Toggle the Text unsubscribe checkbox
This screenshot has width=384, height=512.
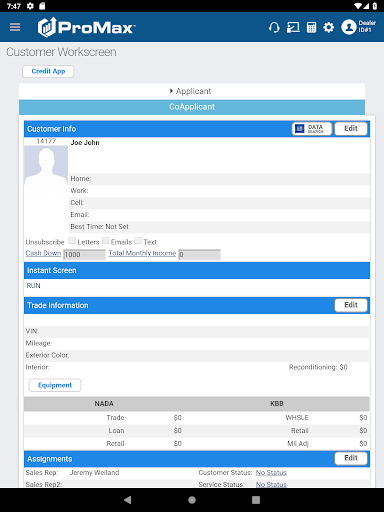point(138,241)
